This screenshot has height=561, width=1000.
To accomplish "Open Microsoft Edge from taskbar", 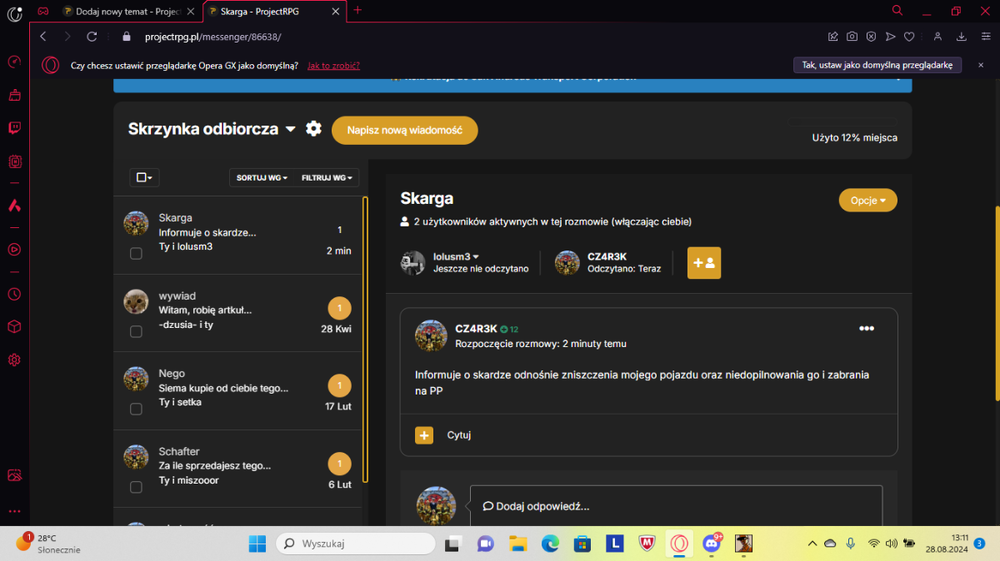I will [x=550, y=543].
